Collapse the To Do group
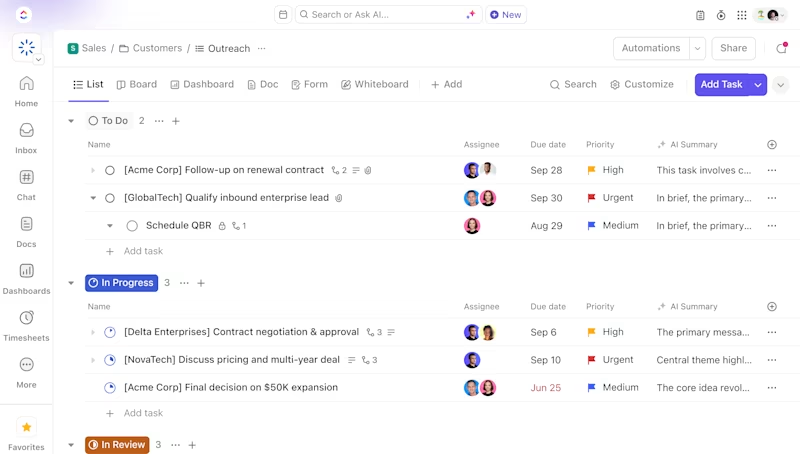The width and height of the screenshot is (800, 454). [x=71, y=121]
